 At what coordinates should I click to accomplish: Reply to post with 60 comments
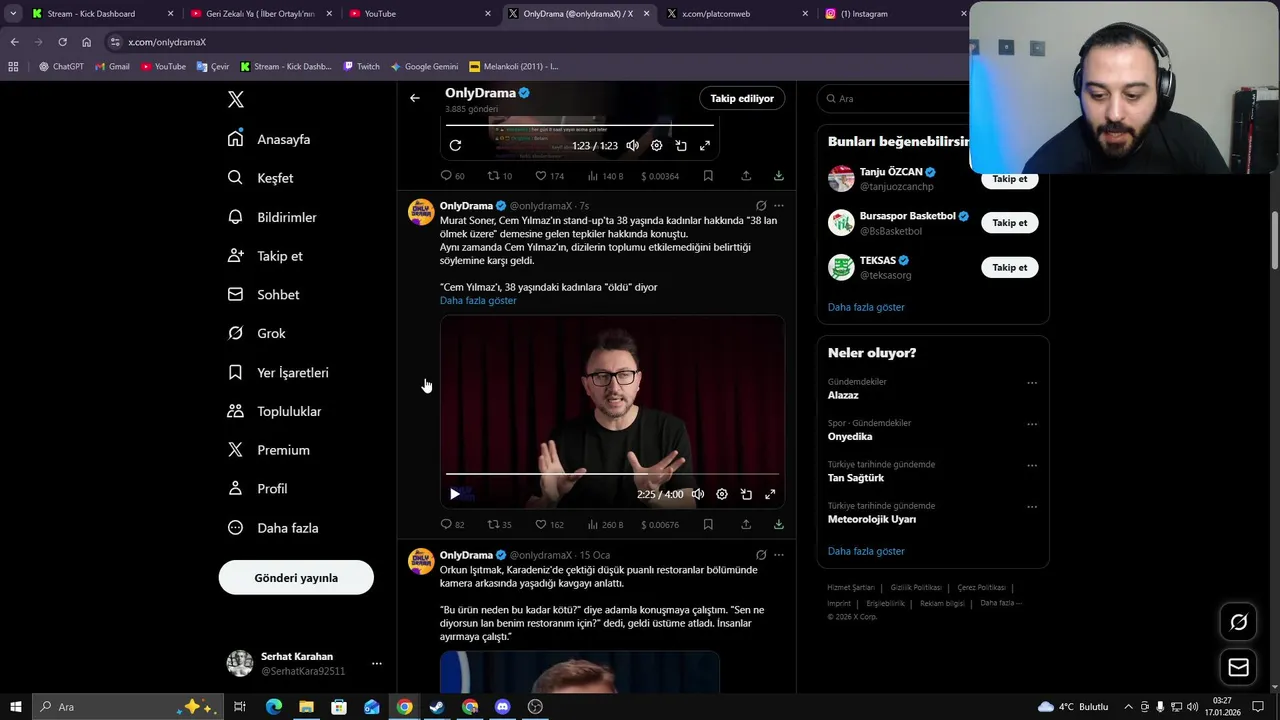(452, 176)
